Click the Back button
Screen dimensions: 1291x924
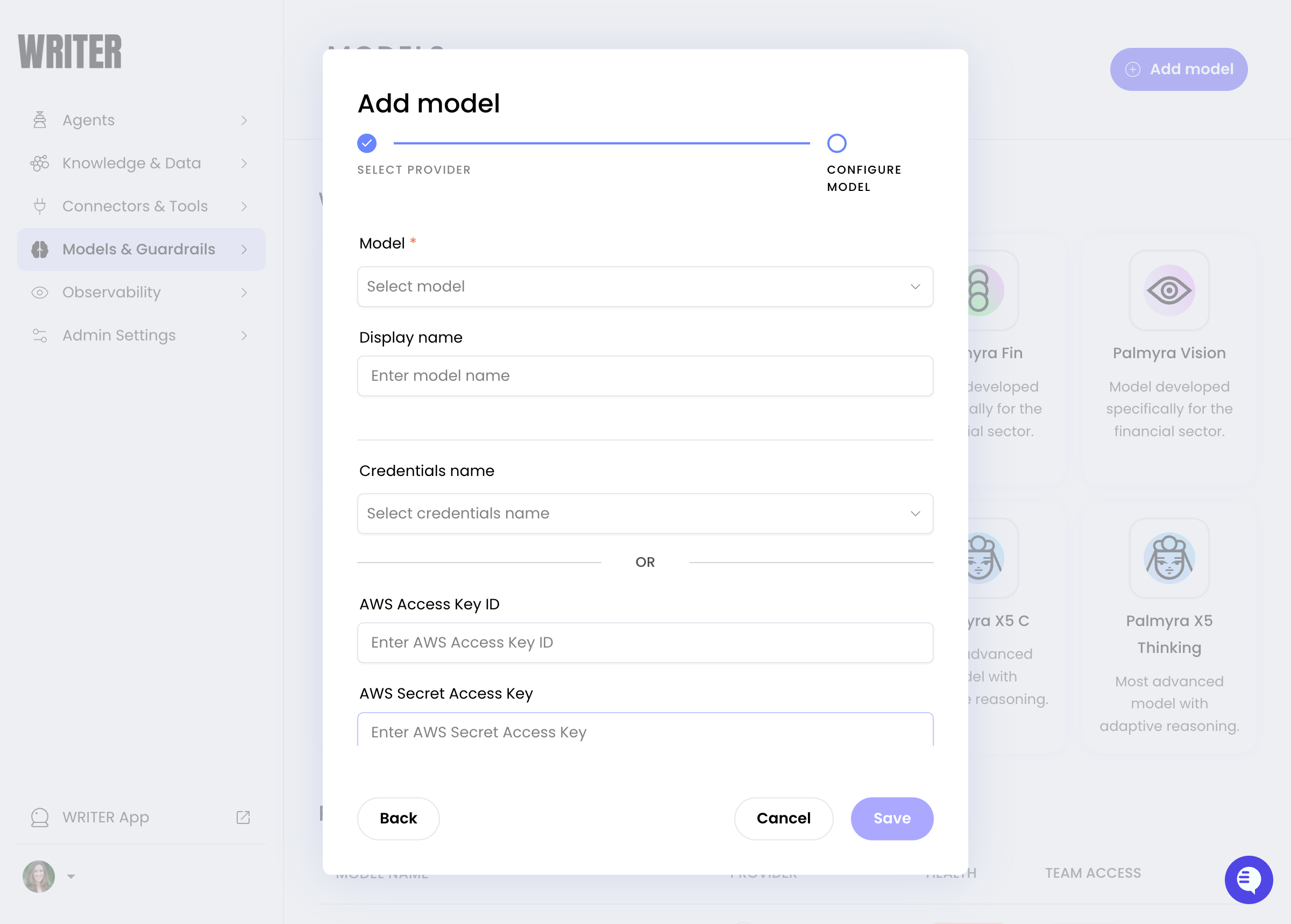click(398, 818)
